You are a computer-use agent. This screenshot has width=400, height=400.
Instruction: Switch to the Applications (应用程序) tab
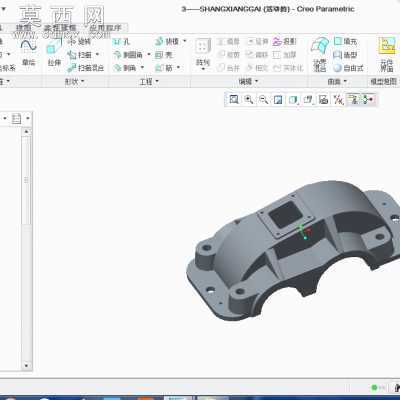pyautogui.click(x=105, y=28)
